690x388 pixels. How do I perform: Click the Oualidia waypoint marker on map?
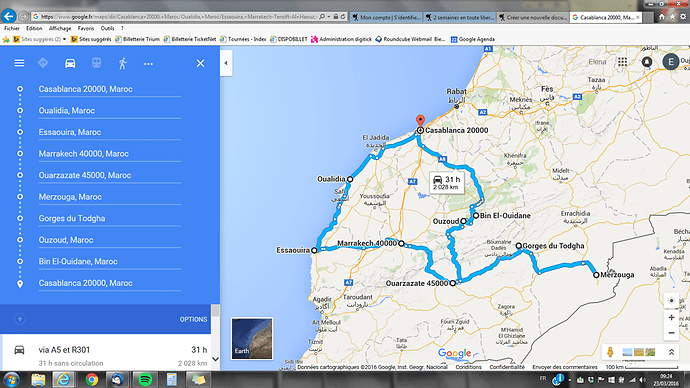[x=350, y=179]
